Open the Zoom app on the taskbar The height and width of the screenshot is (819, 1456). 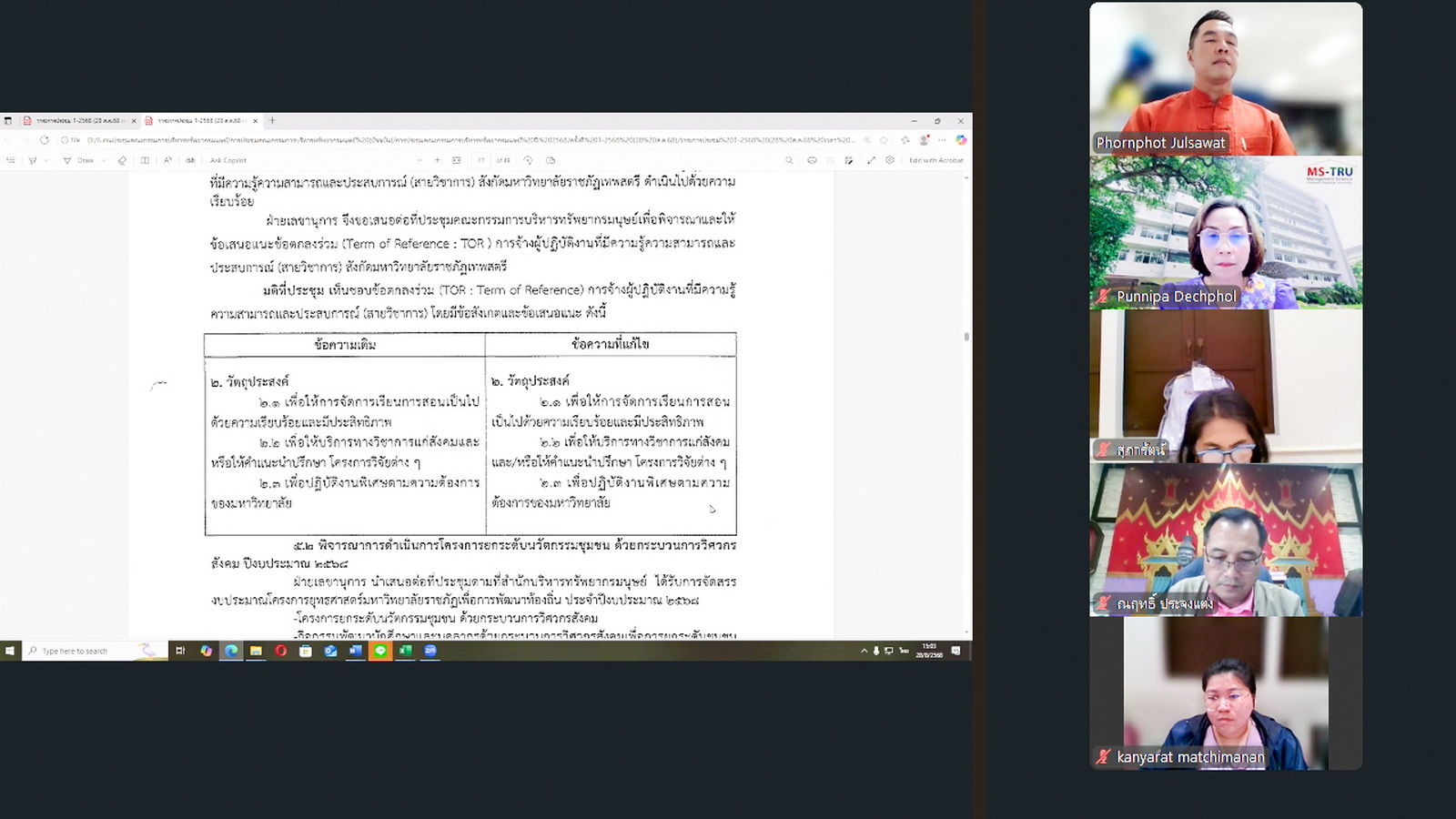tap(430, 651)
